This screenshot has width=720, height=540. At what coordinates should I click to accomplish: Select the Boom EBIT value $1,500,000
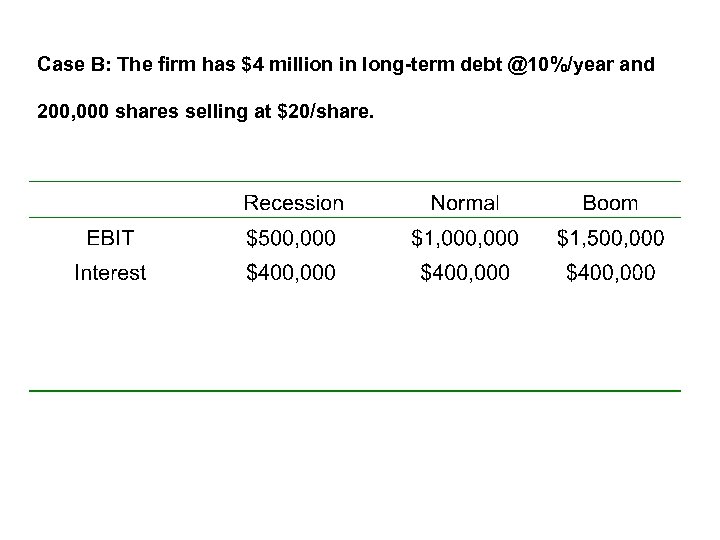pyautogui.click(x=610, y=238)
